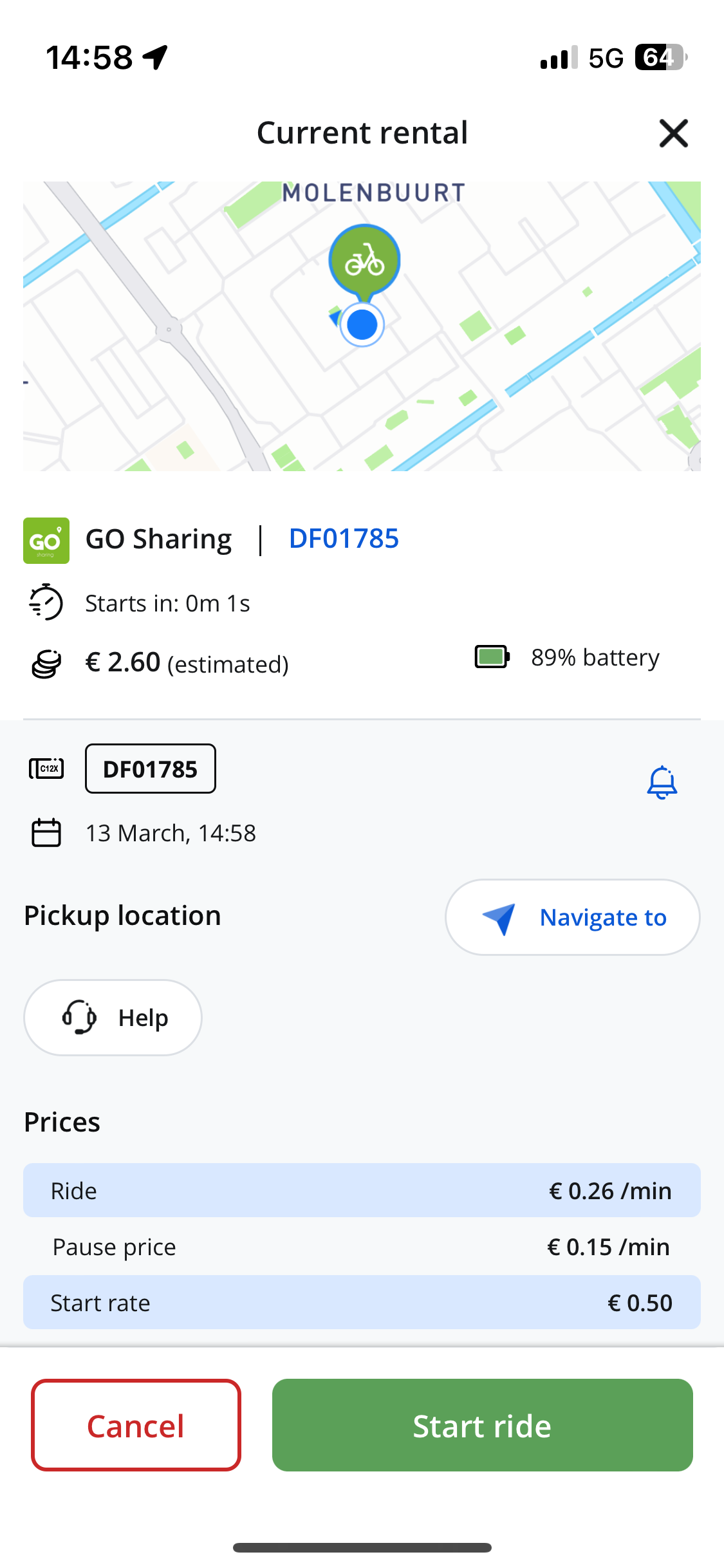Viewport: 724px width, 1568px height.
Task: Start the ride
Action: (x=482, y=1425)
